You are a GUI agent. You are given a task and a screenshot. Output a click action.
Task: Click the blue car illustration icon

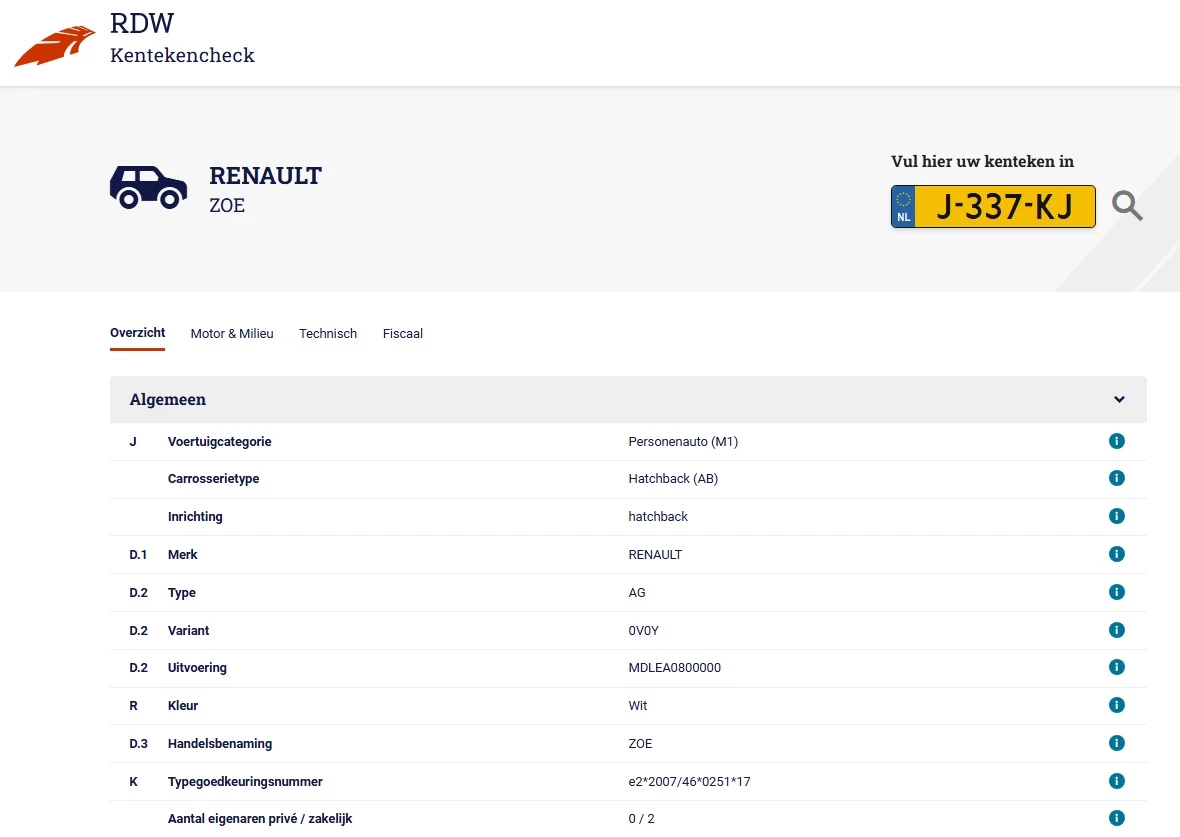click(x=148, y=187)
